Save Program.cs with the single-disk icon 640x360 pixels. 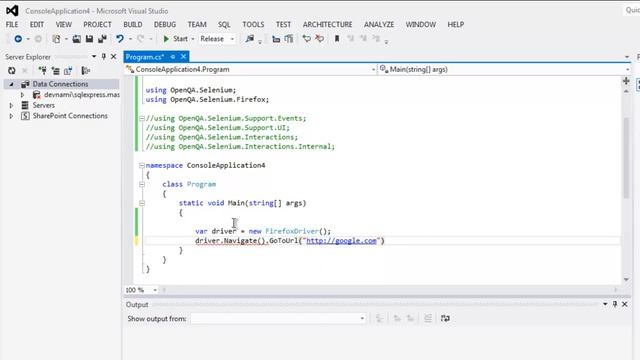89,39
